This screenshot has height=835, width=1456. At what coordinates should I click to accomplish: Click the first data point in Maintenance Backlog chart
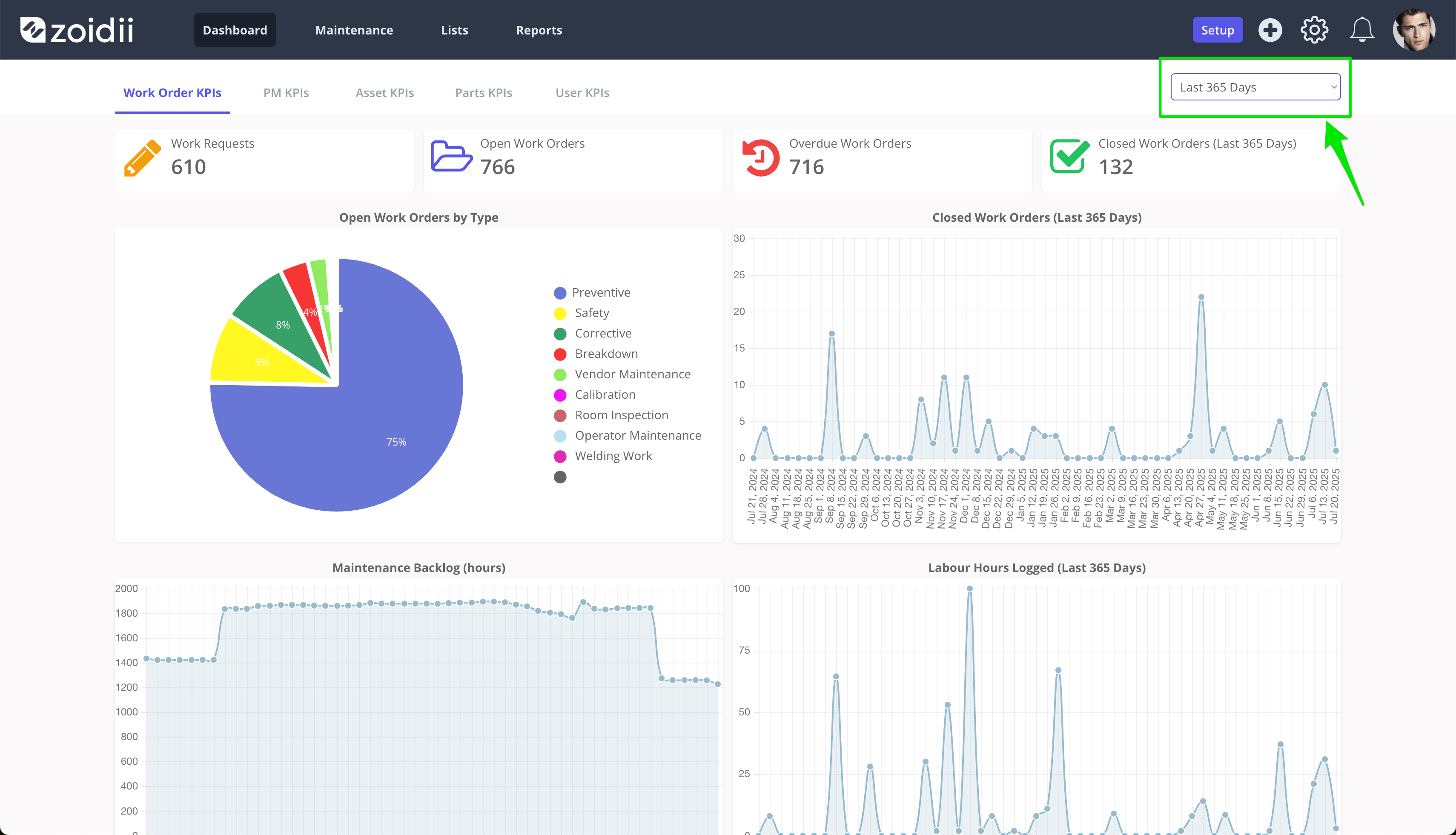point(146,658)
